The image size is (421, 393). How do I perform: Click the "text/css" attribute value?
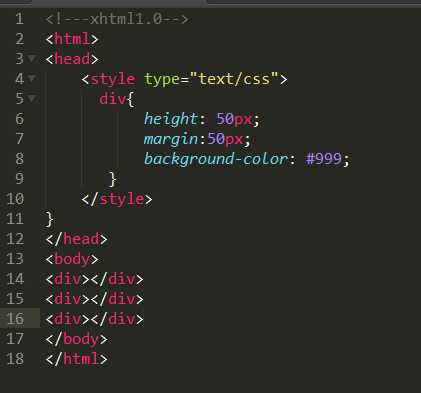coord(234,79)
